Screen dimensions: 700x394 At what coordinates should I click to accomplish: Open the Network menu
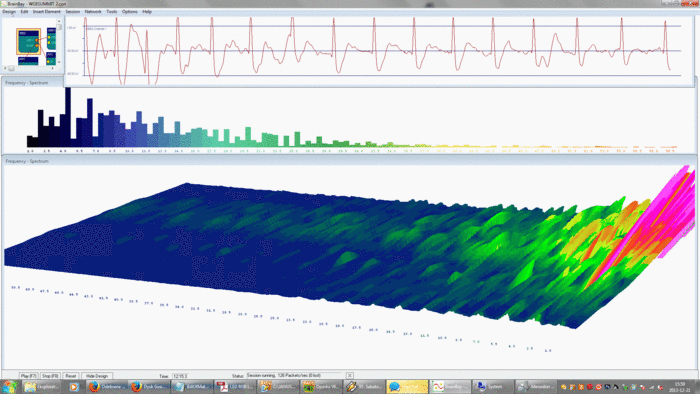tap(93, 12)
